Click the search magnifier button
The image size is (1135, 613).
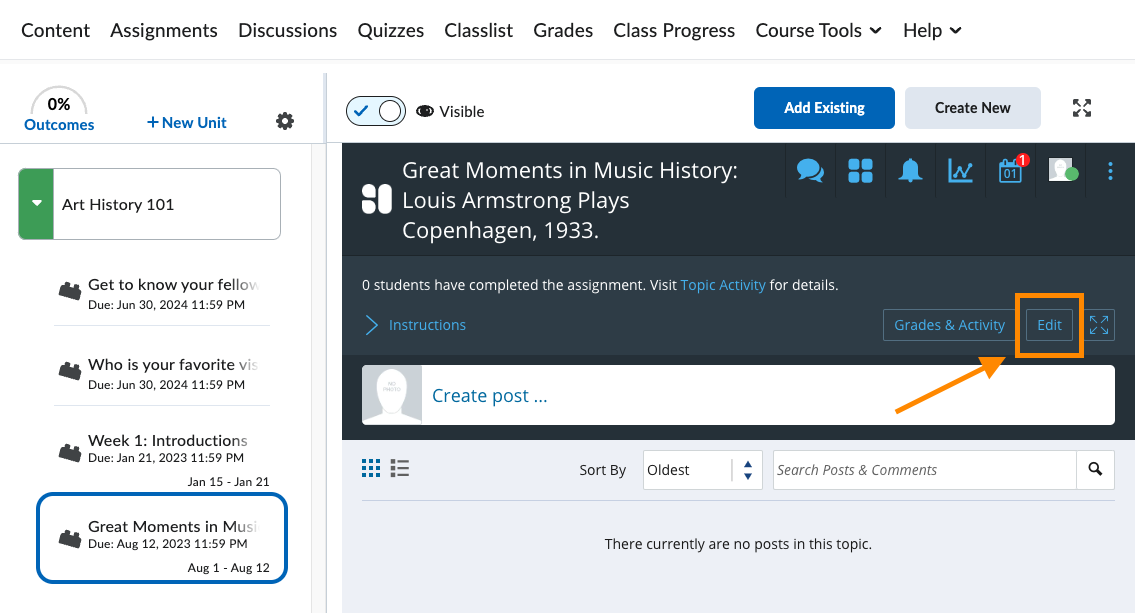[x=1095, y=469]
